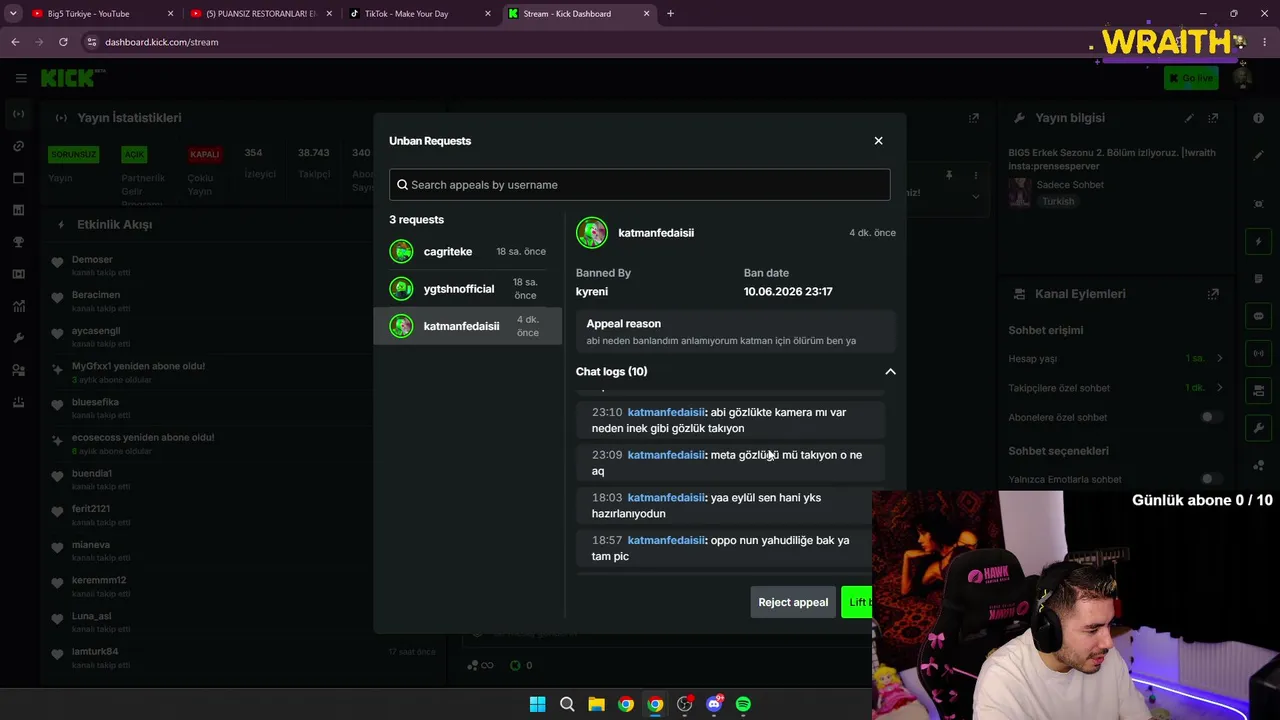Open the line graph analytics icon in left sidebar
This screenshot has width=1280, height=720.
click(x=18, y=306)
